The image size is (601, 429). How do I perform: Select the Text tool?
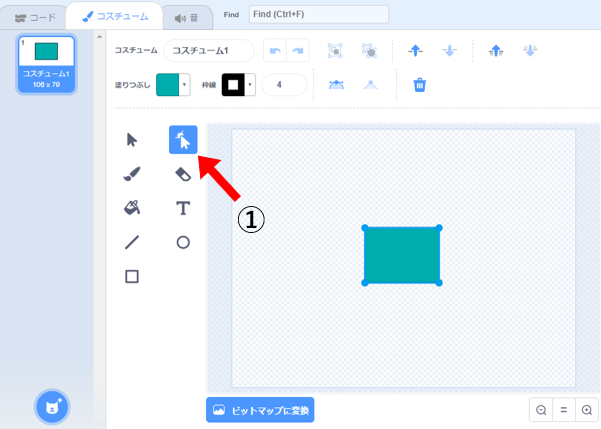[183, 208]
